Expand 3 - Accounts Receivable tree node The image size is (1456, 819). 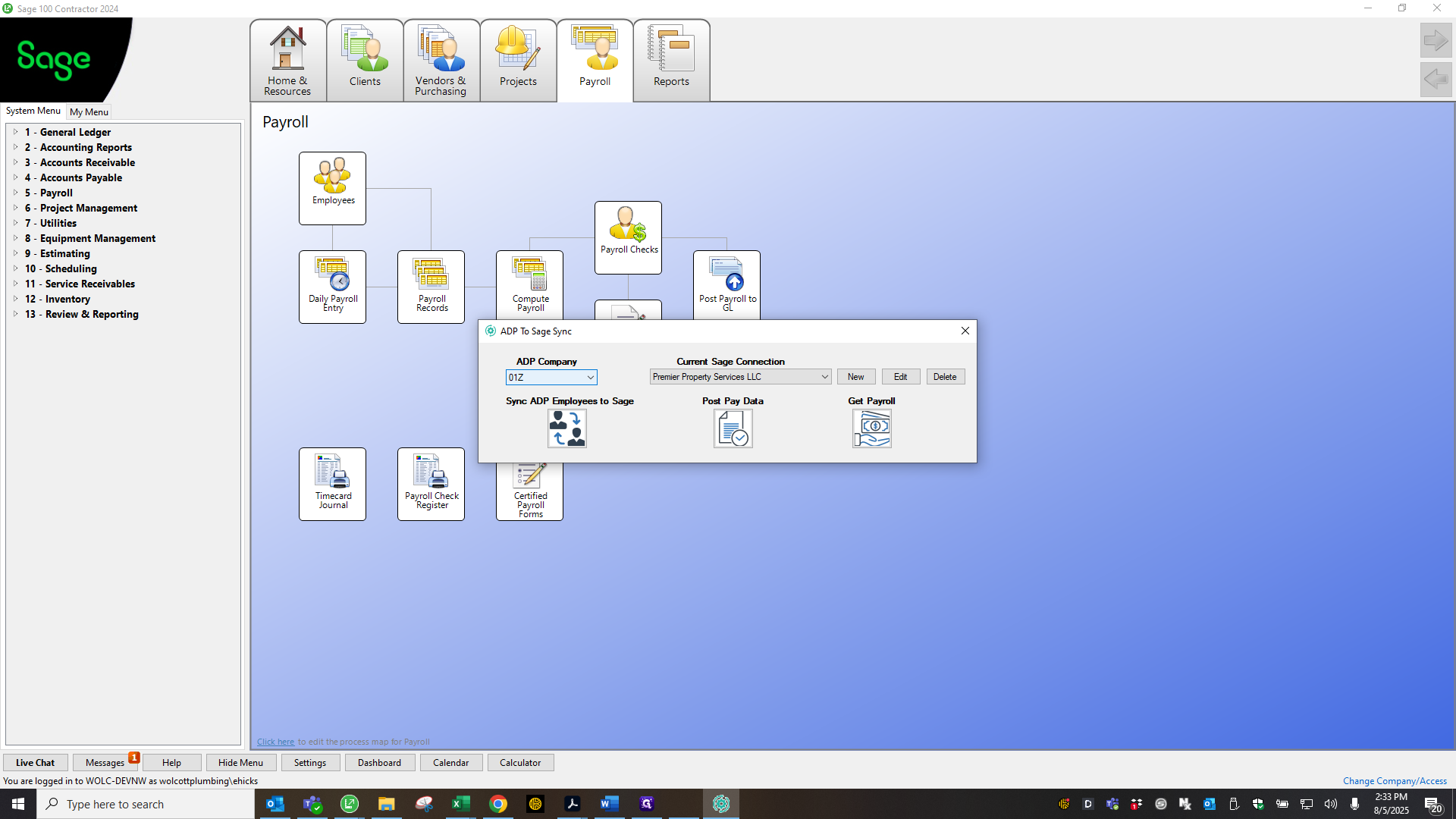tap(15, 162)
